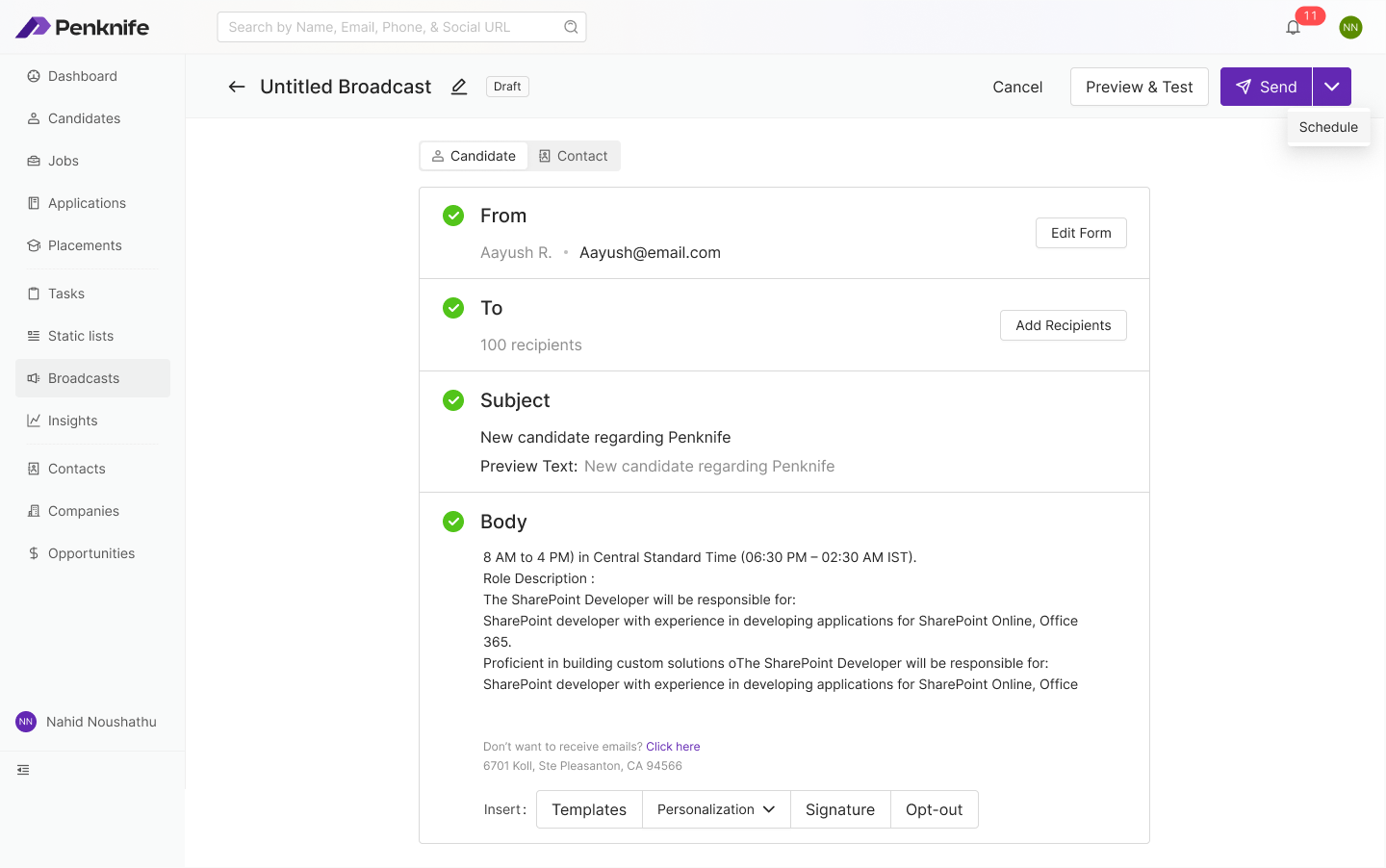Image resolution: width=1386 pixels, height=868 pixels.
Task: Click the Dashboard icon in sidebar
Action: [x=34, y=76]
